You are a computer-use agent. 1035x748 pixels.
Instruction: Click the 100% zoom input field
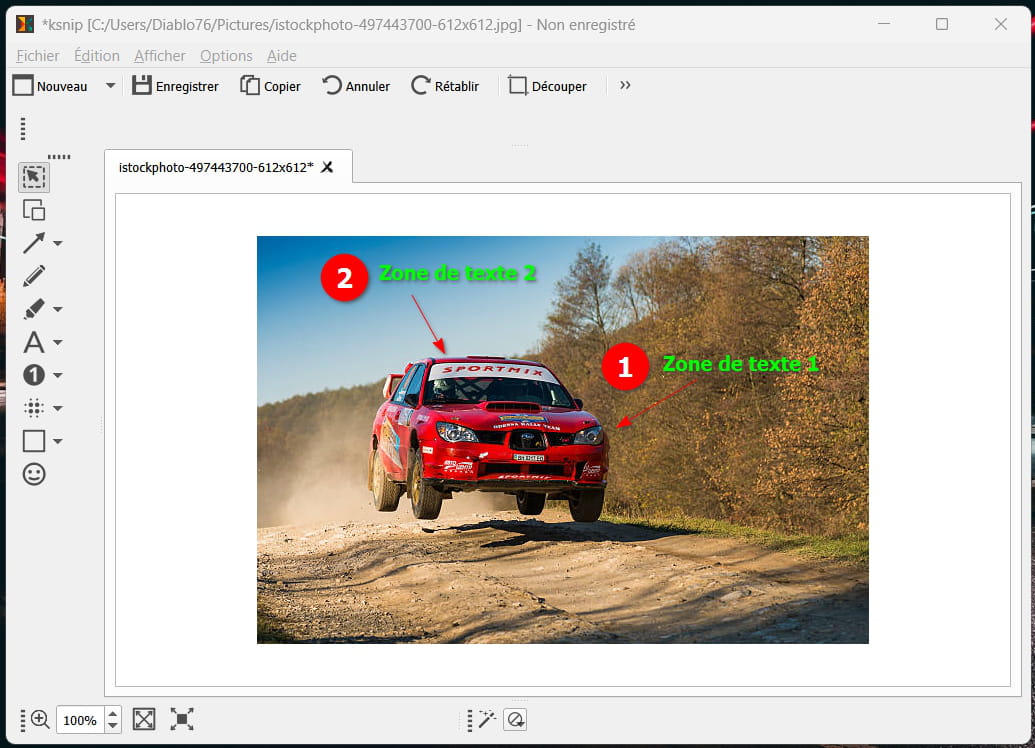click(x=80, y=720)
